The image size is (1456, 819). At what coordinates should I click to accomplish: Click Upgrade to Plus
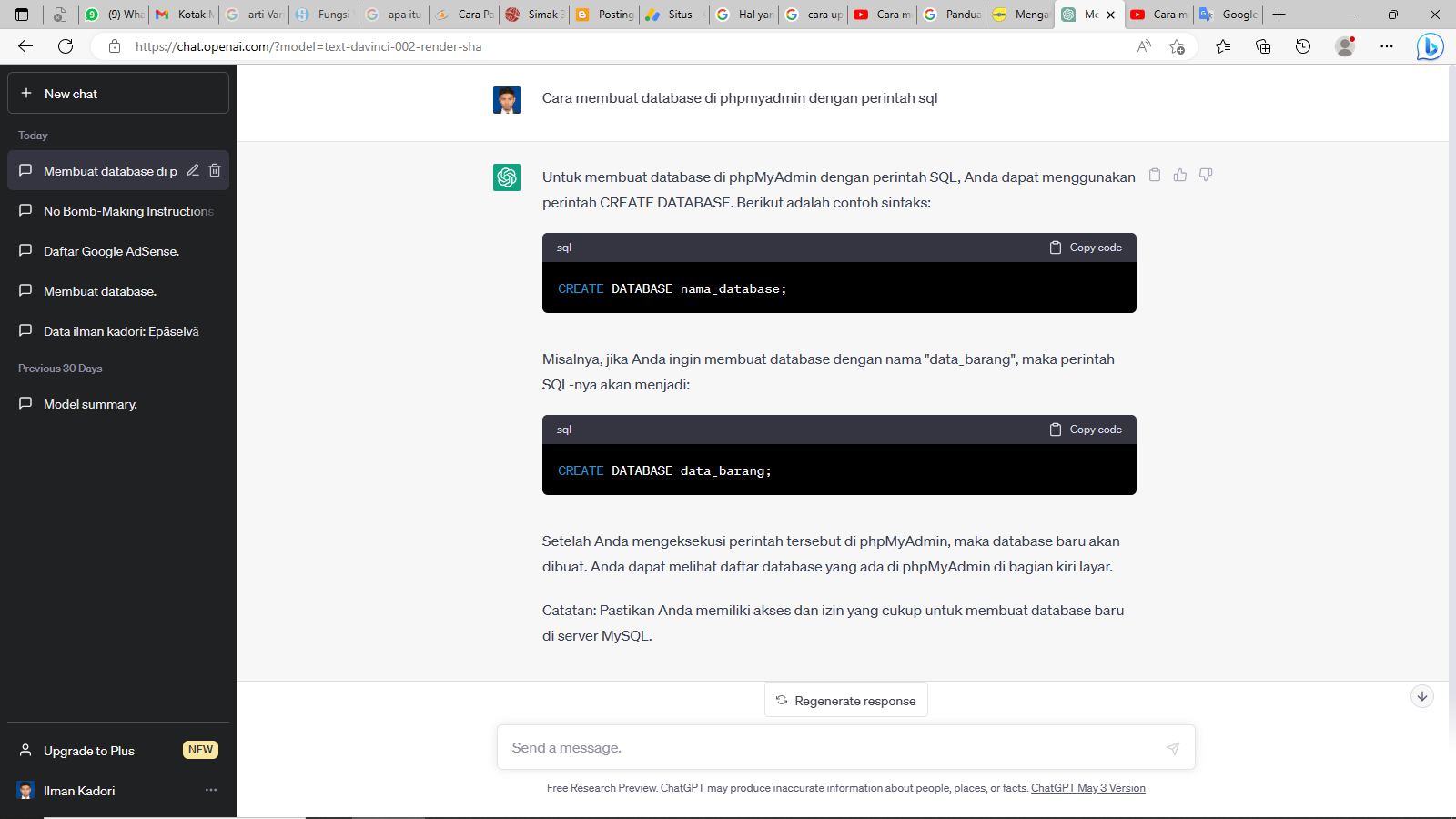[118, 751]
